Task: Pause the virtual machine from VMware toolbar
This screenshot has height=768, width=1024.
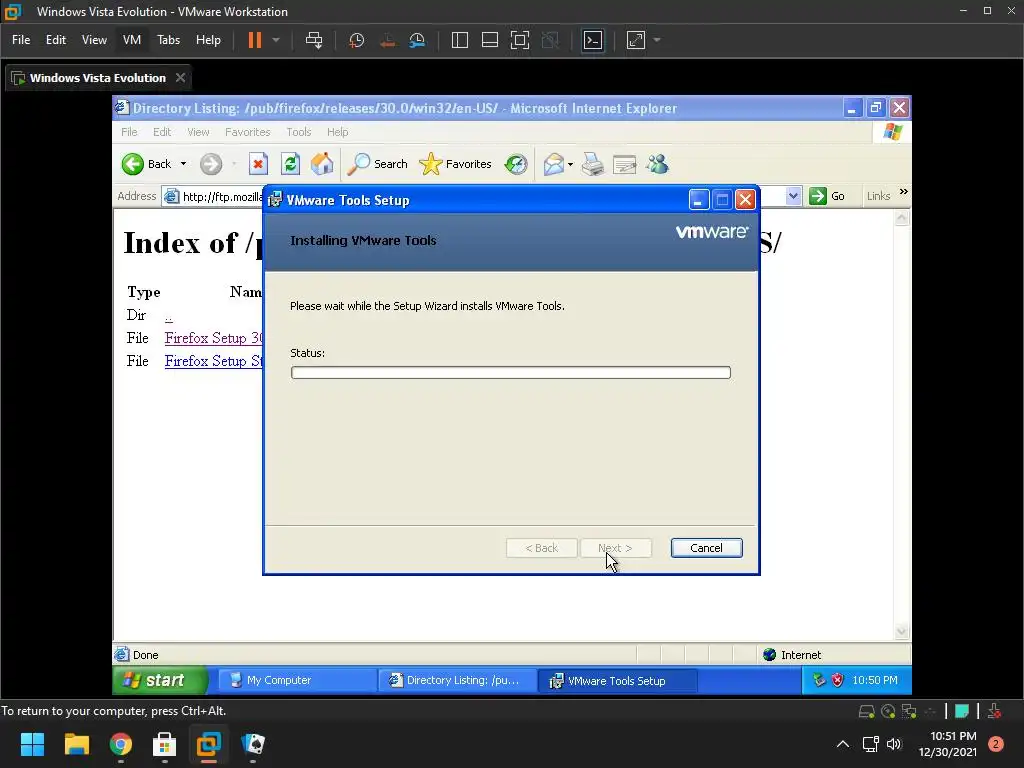Action: click(255, 40)
